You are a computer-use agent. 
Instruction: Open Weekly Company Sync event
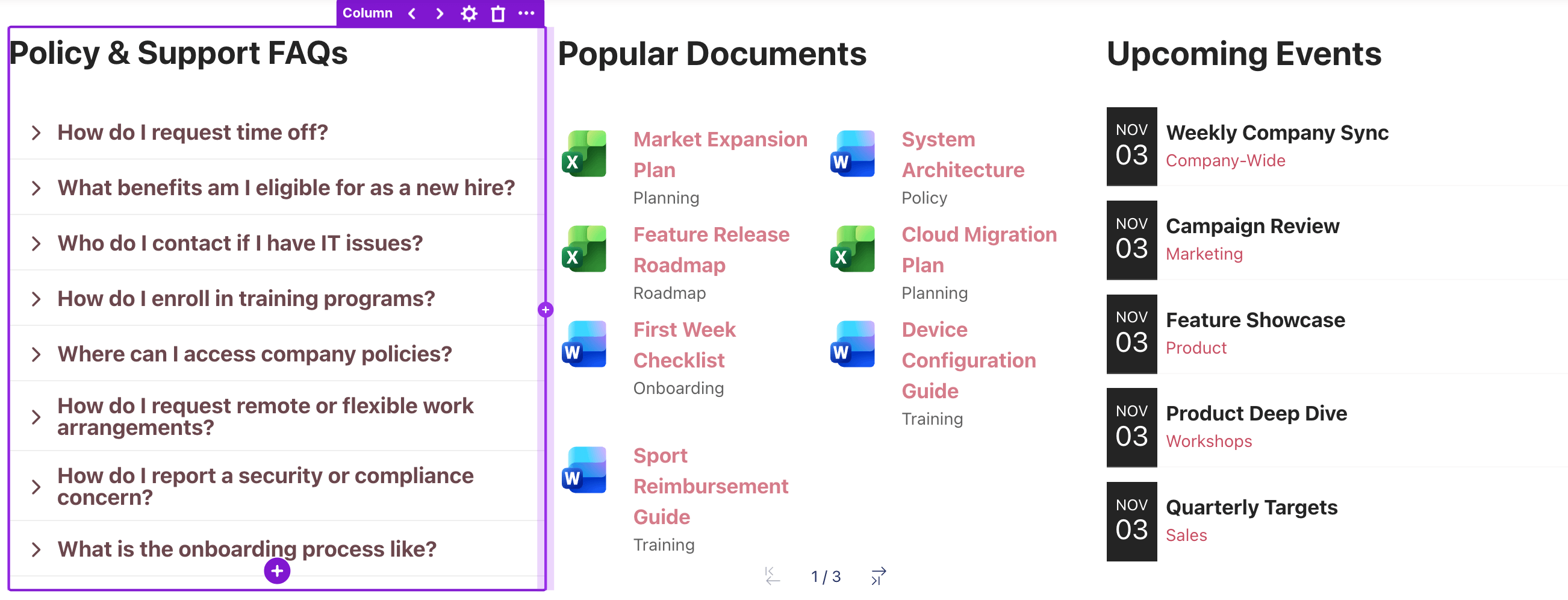click(x=1277, y=132)
